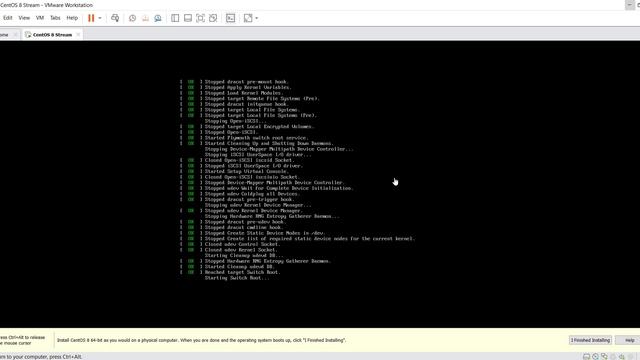
Task: Take a snapshot of the VM
Action: tap(132, 18)
